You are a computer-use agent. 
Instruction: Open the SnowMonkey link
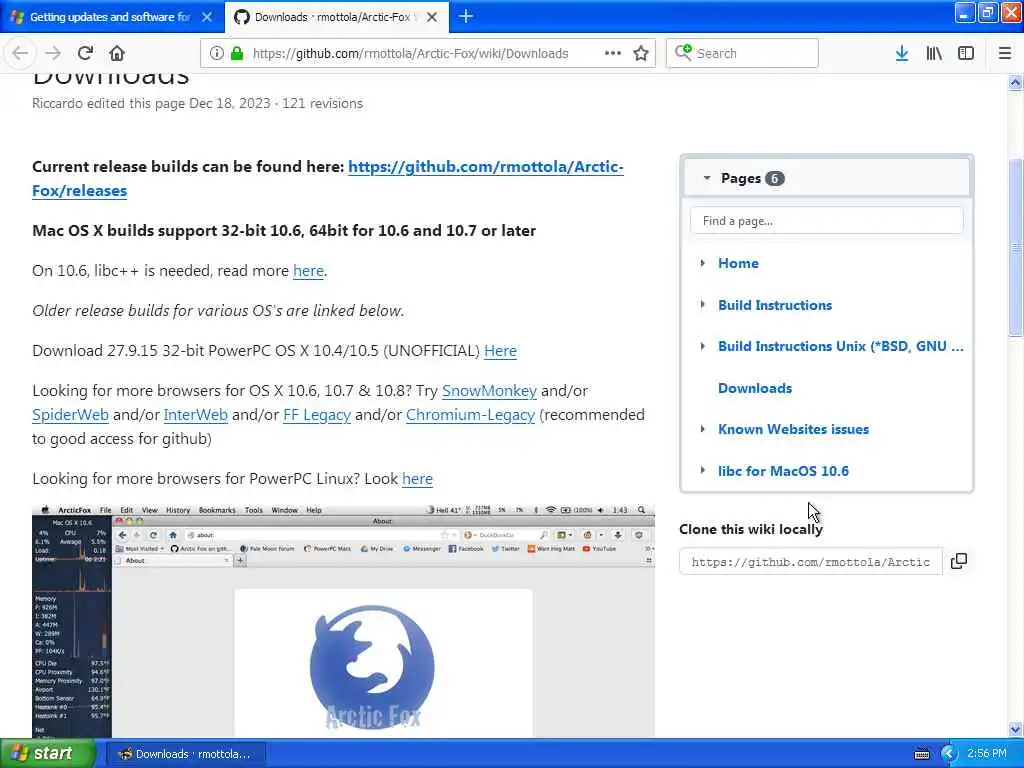pos(489,391)
